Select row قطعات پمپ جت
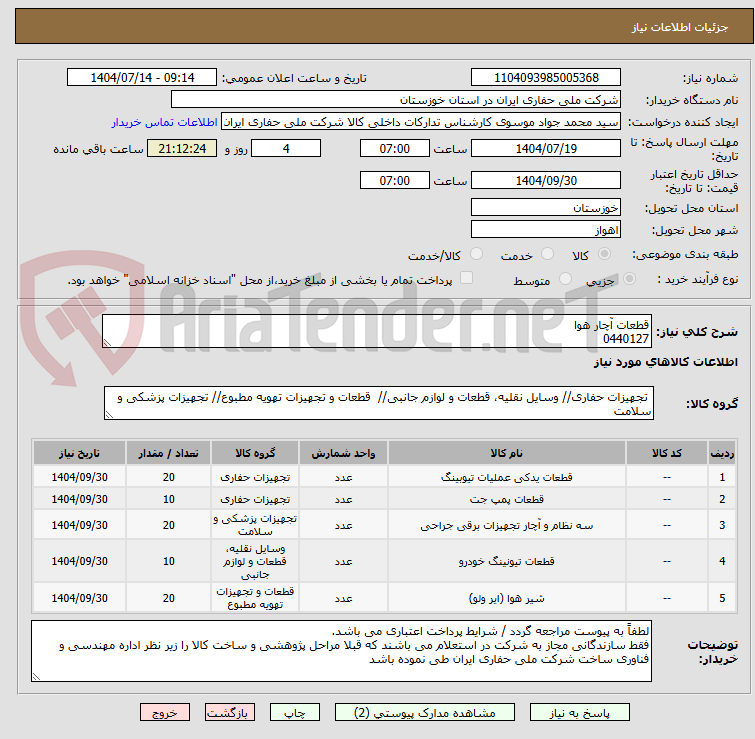The width and height of the screenshot is (755, 739). [x=385, y=499]
